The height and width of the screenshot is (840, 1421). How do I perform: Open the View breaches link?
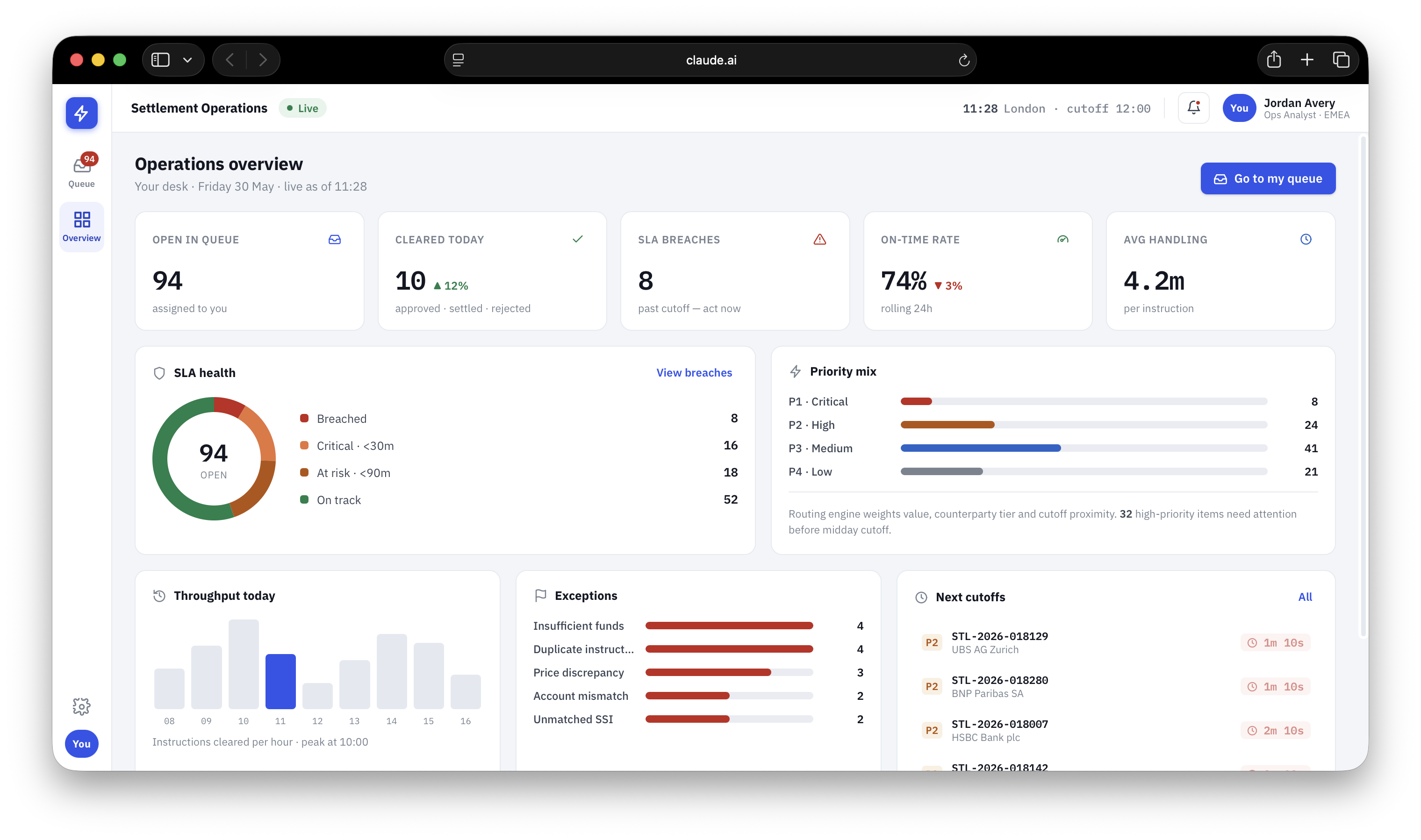(694, 372)
